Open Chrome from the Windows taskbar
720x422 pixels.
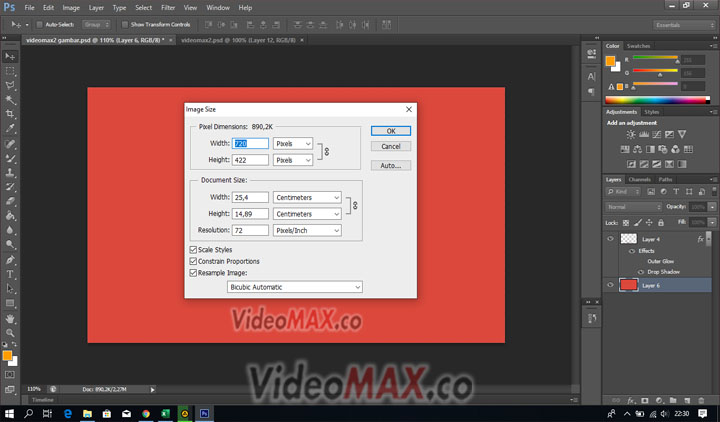[146, 413]
